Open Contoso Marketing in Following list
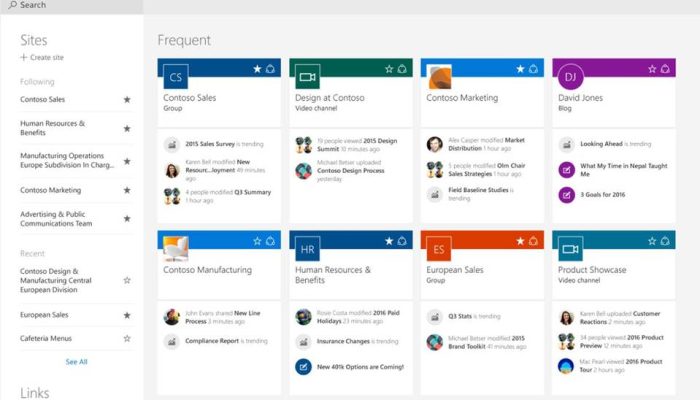 coord(51,190)
